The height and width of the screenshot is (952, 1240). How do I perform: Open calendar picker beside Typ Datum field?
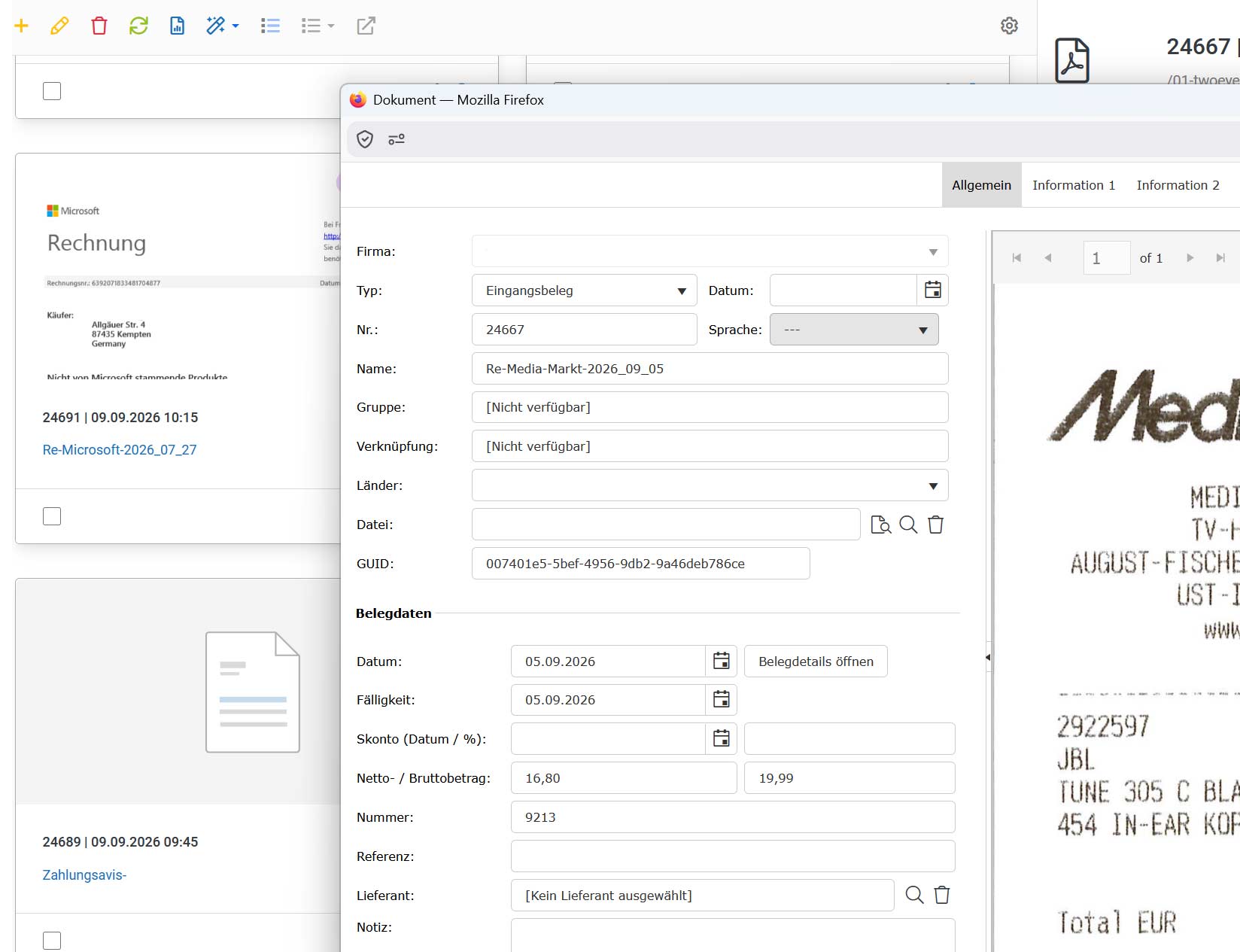pos(933,290)
